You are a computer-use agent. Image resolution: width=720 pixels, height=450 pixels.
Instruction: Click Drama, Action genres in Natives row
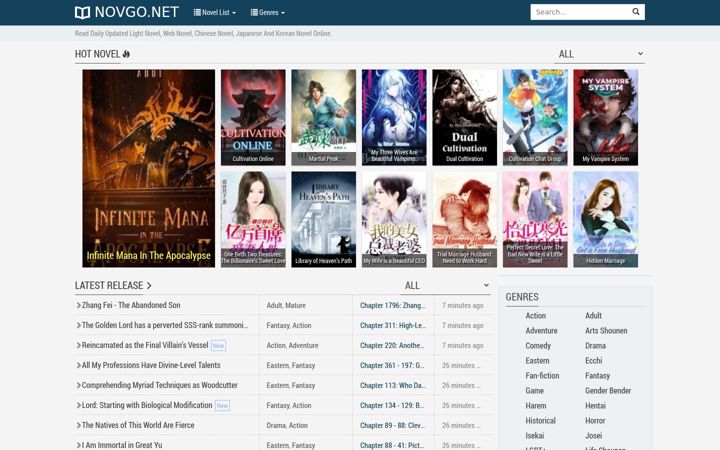tap(287, 425)
